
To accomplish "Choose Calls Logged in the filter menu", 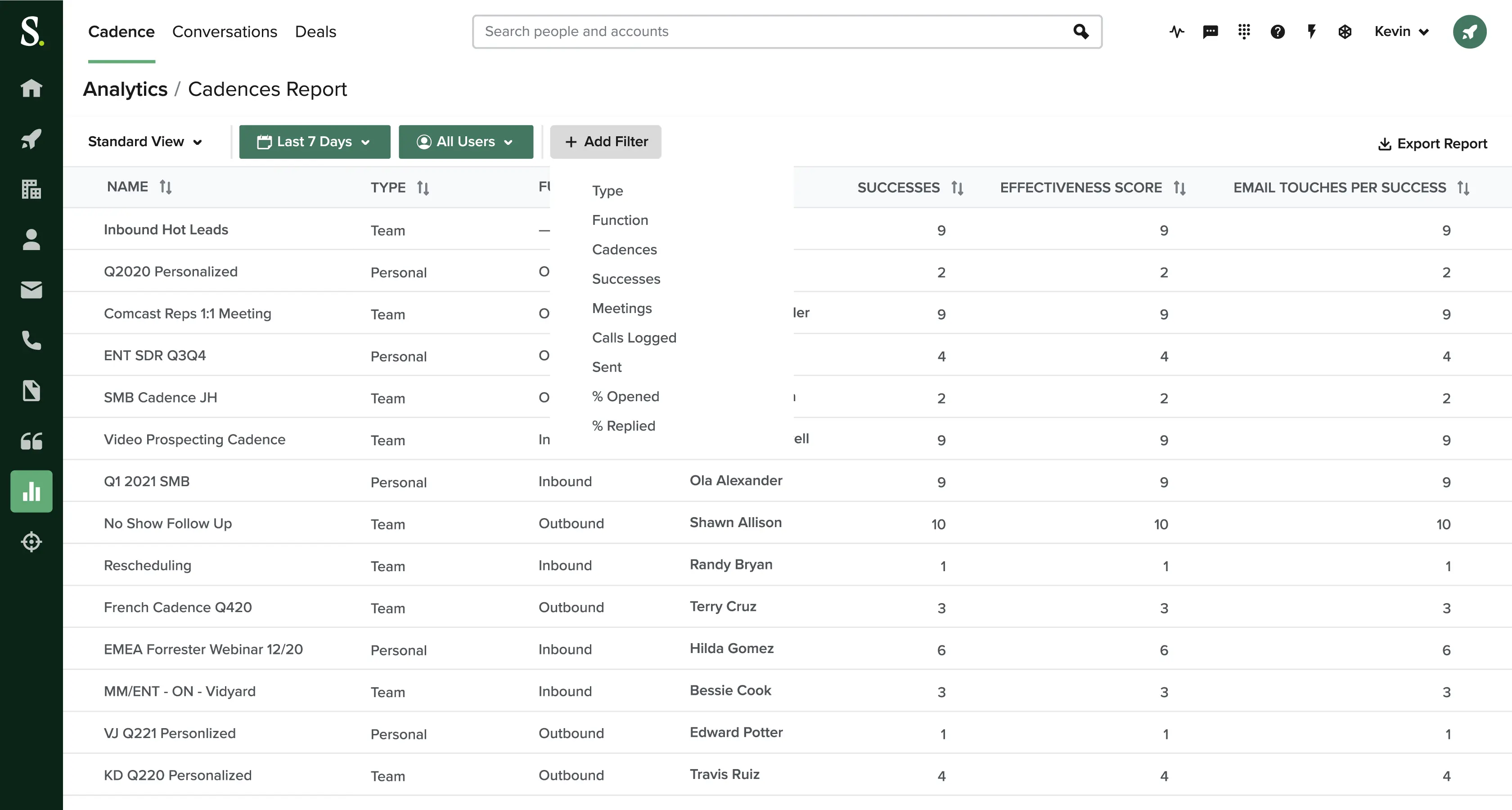I will 634,337.
